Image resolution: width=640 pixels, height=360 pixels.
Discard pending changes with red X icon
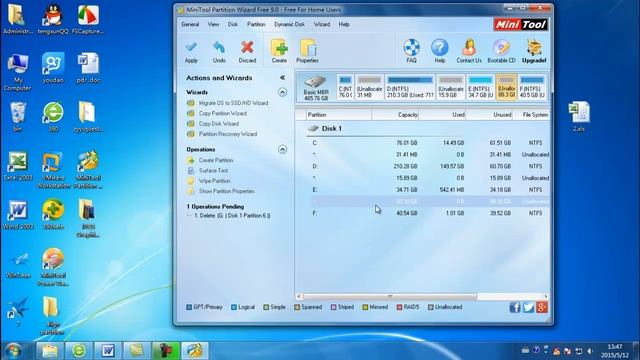[247, 51]
